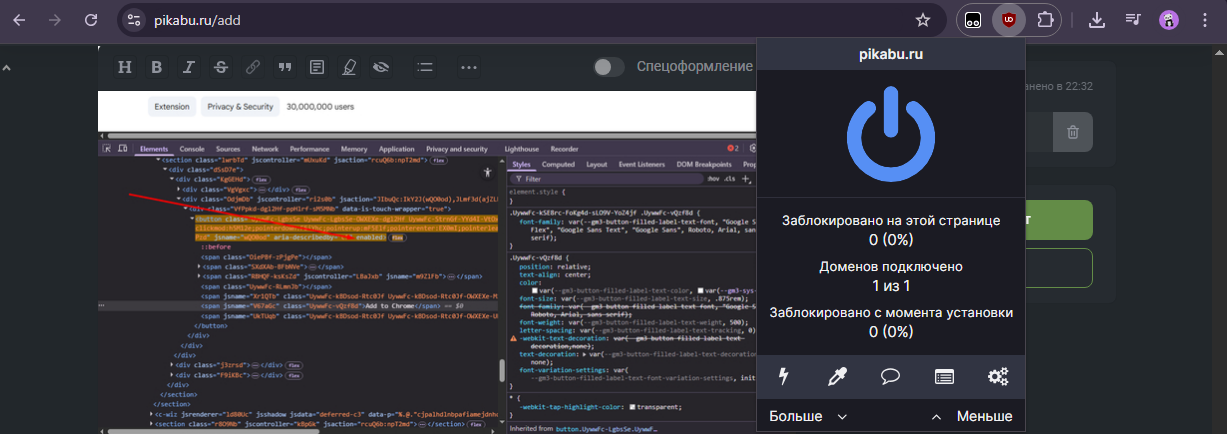Go back to the previous page

coord(19,20)
